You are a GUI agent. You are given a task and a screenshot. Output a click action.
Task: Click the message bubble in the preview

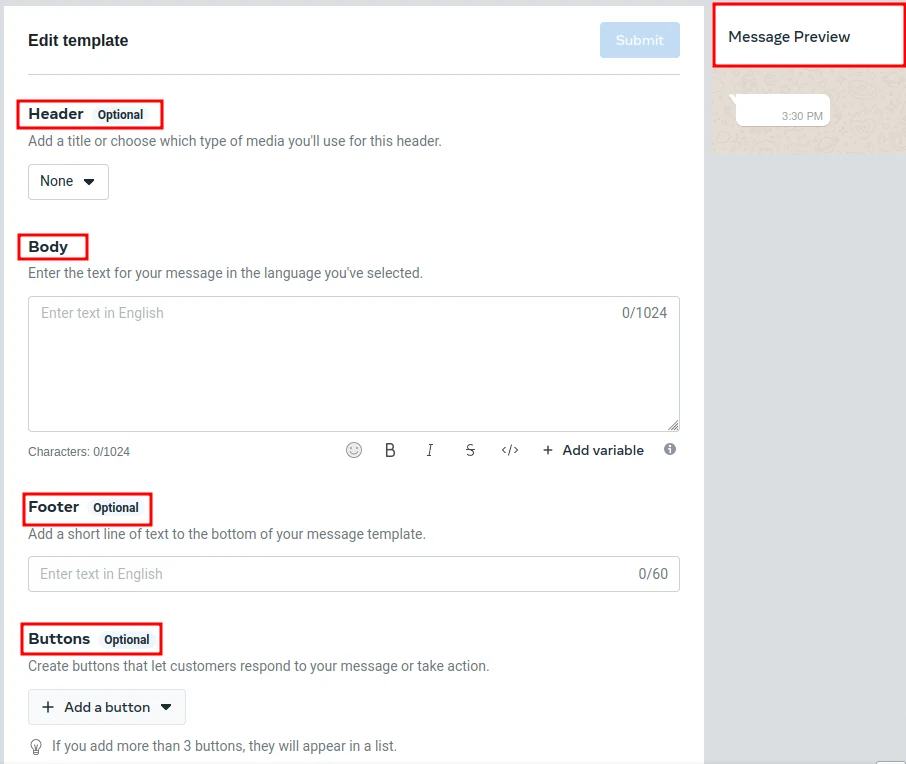(783, 110)
